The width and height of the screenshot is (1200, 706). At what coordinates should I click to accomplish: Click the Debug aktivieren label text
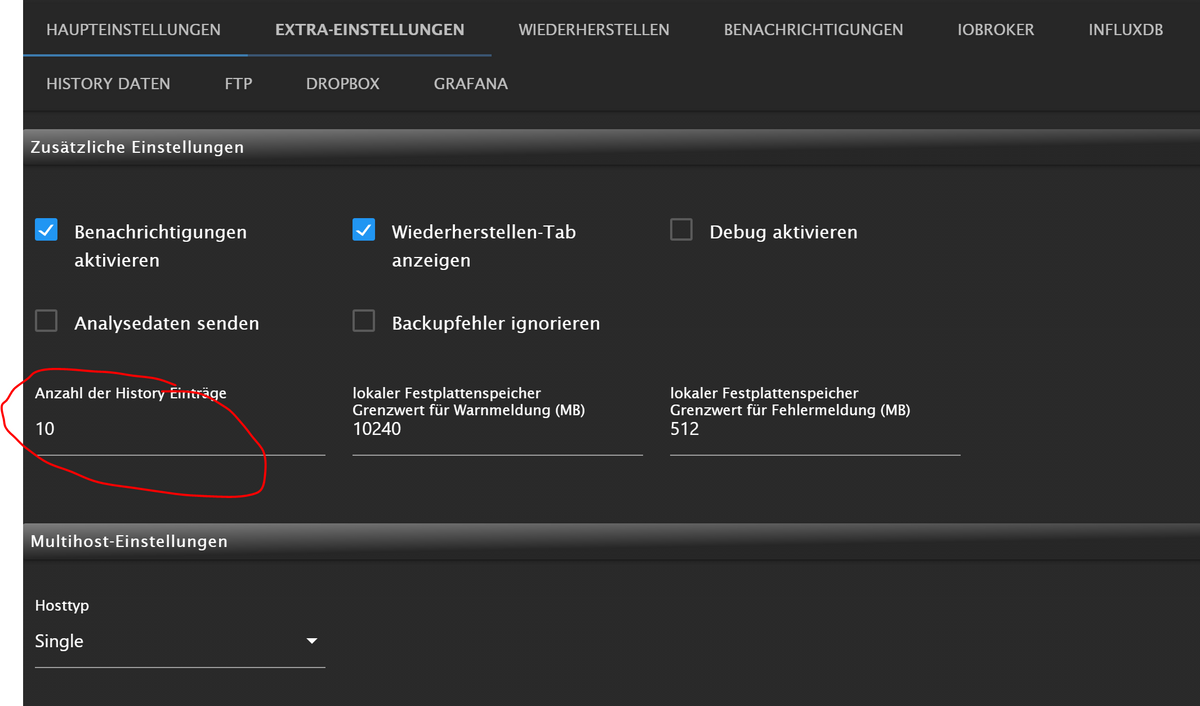click(x=783, y=232)
